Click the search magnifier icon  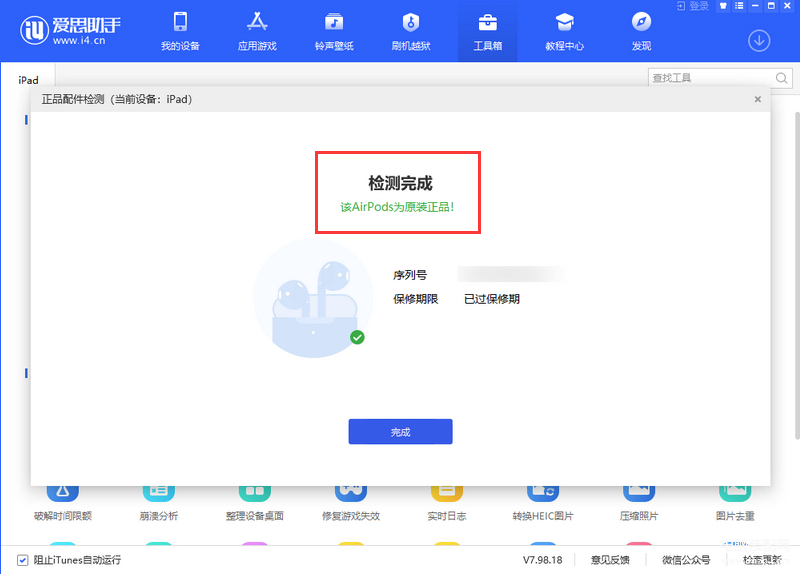coord(782,78)
